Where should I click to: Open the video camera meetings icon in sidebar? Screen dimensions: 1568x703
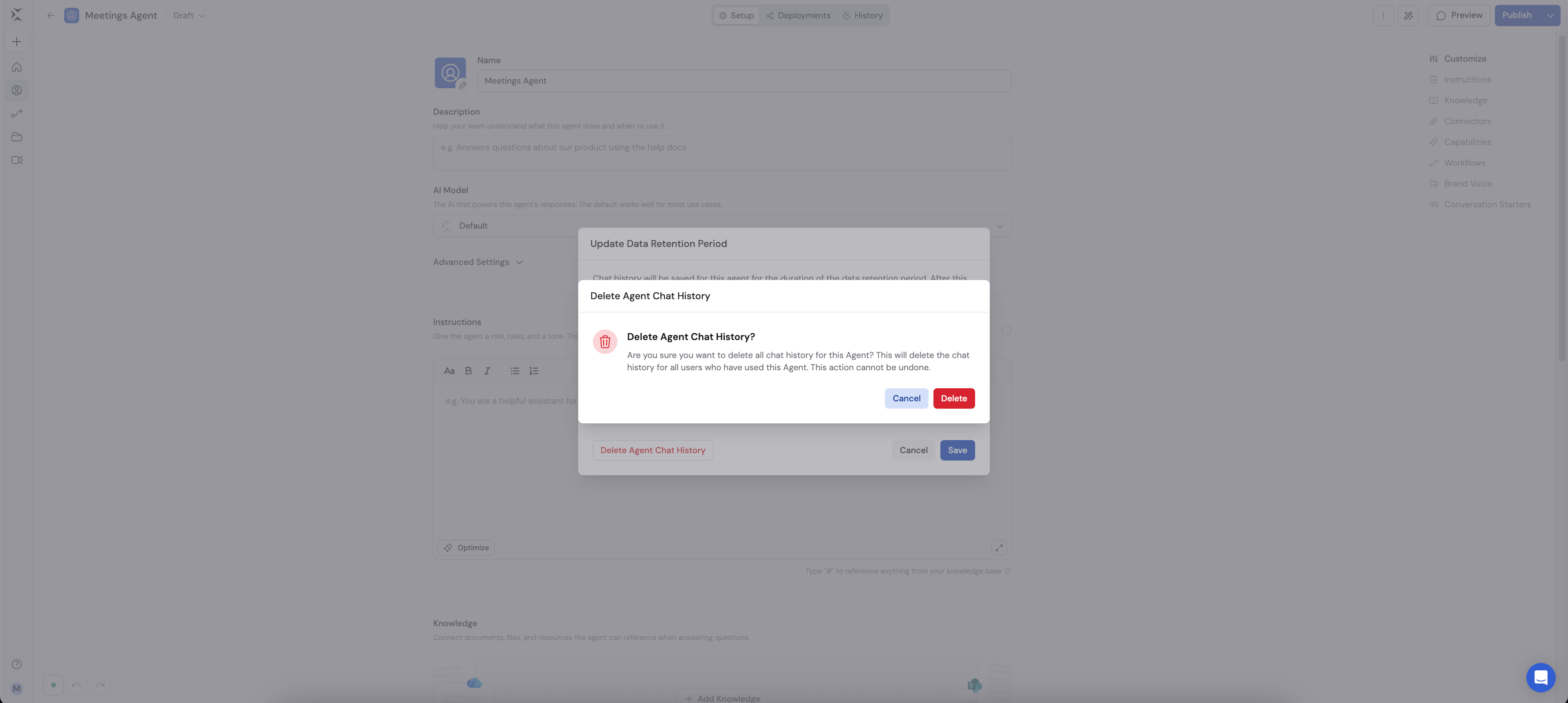click(x=16, y=160)
